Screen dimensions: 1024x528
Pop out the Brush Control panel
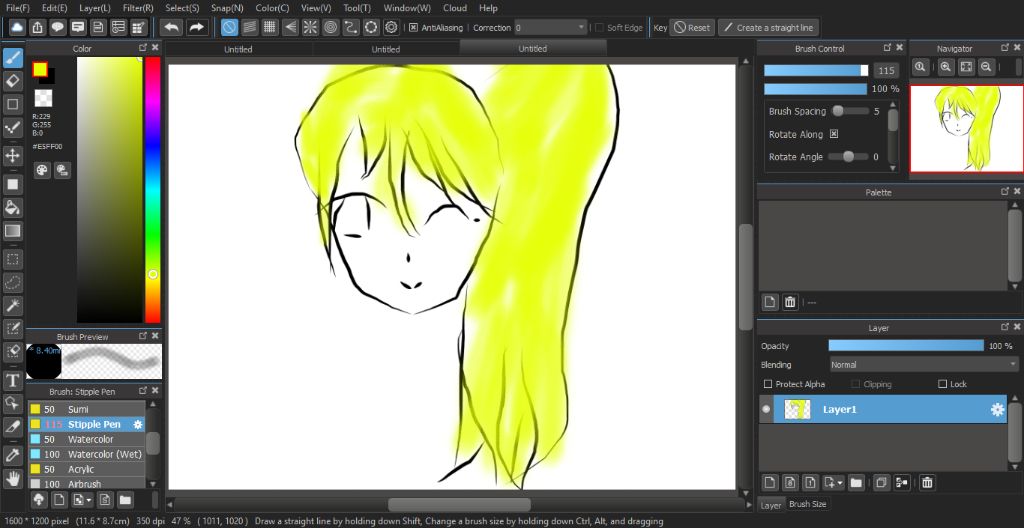(x=887, y=48)
